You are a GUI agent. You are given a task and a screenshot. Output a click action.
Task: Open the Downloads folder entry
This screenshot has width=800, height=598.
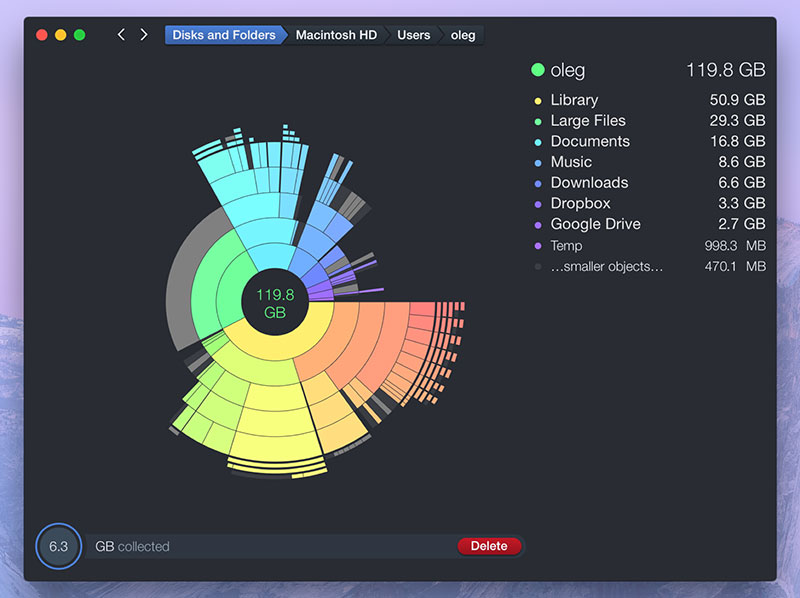click(589, 183)
